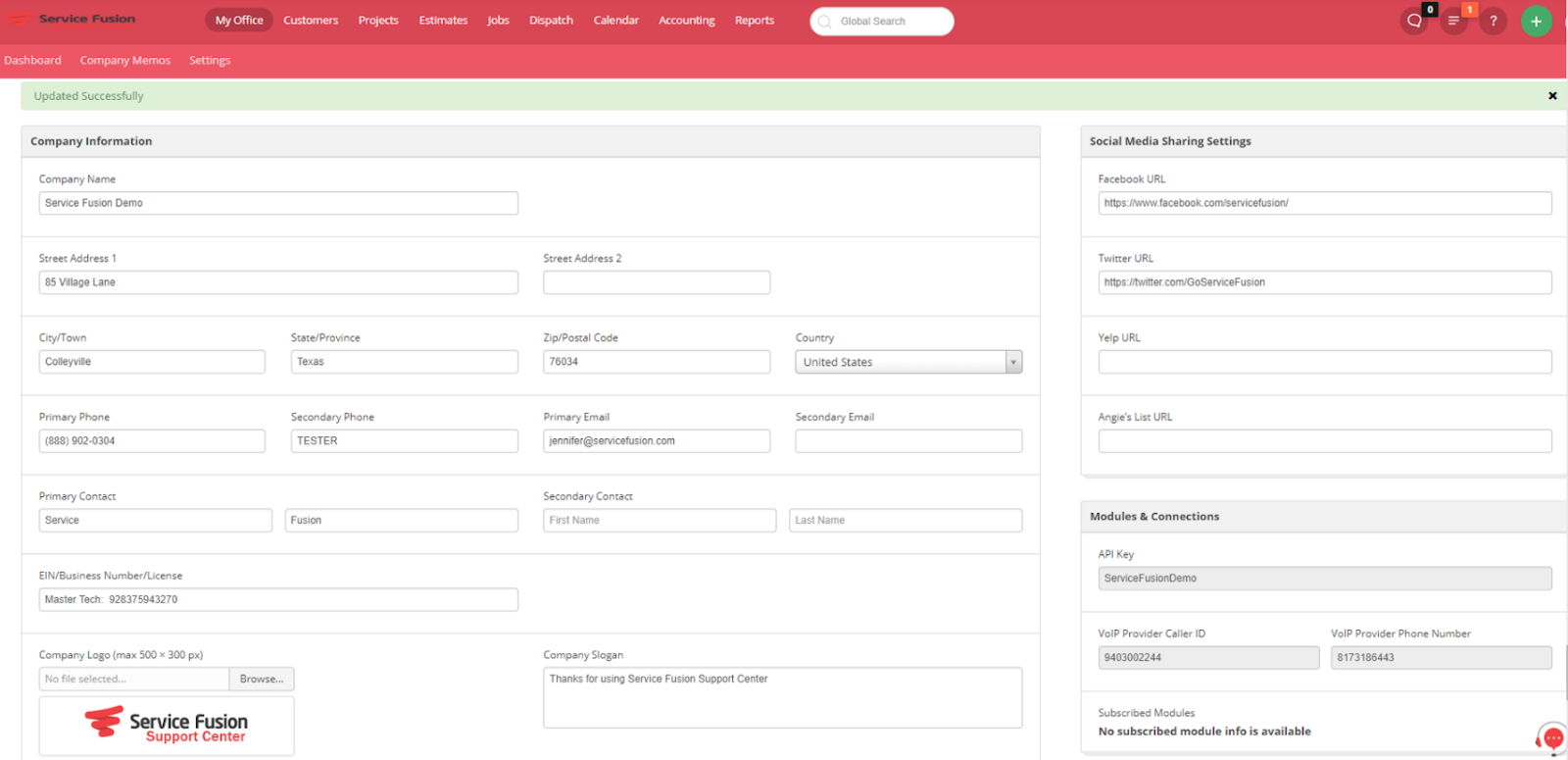This screenshot has height=760, width=1568.
Task: Click the Yelp URL field
Action: click(1325, 362)
